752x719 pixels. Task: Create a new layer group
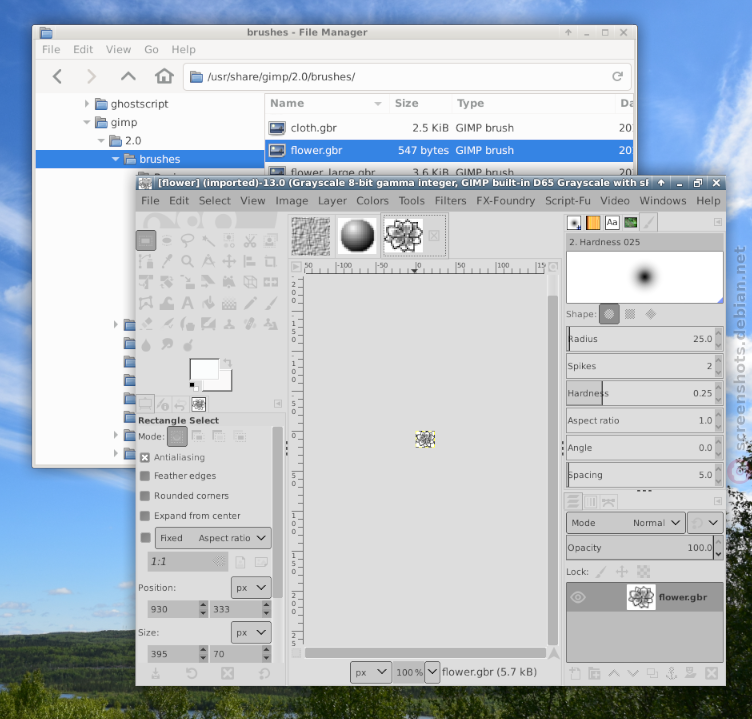pos(594,673)
